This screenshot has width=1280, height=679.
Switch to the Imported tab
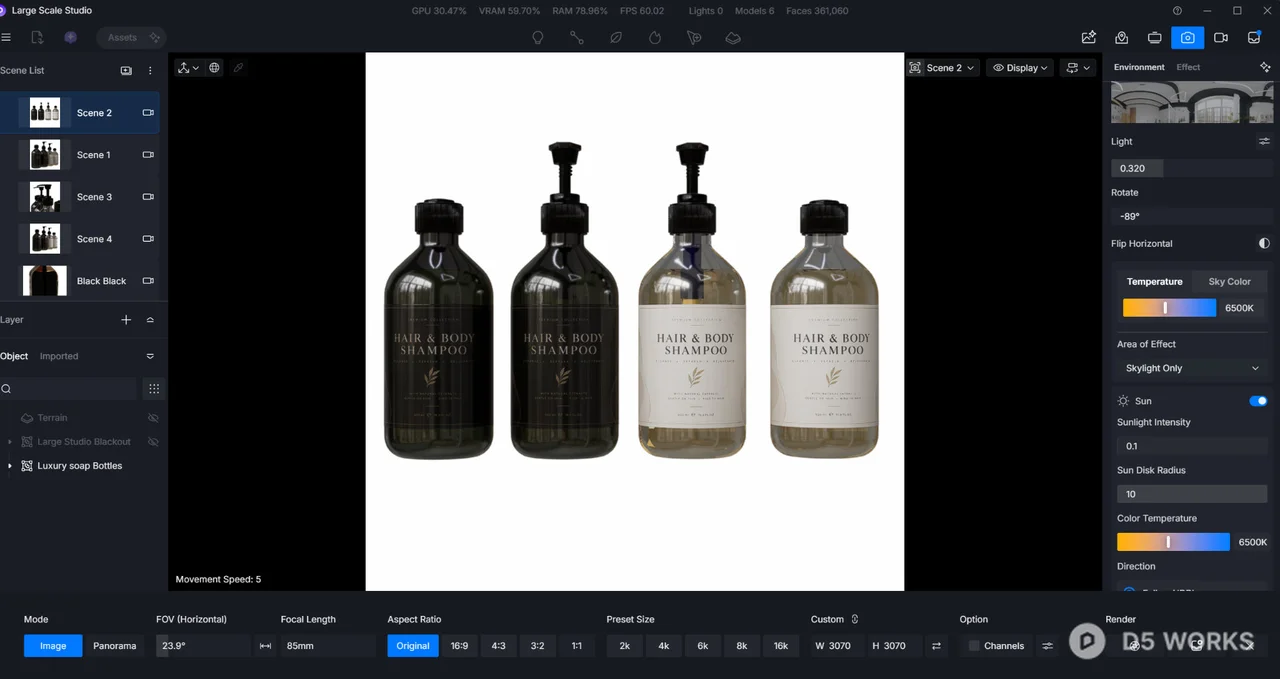point(59,356)
